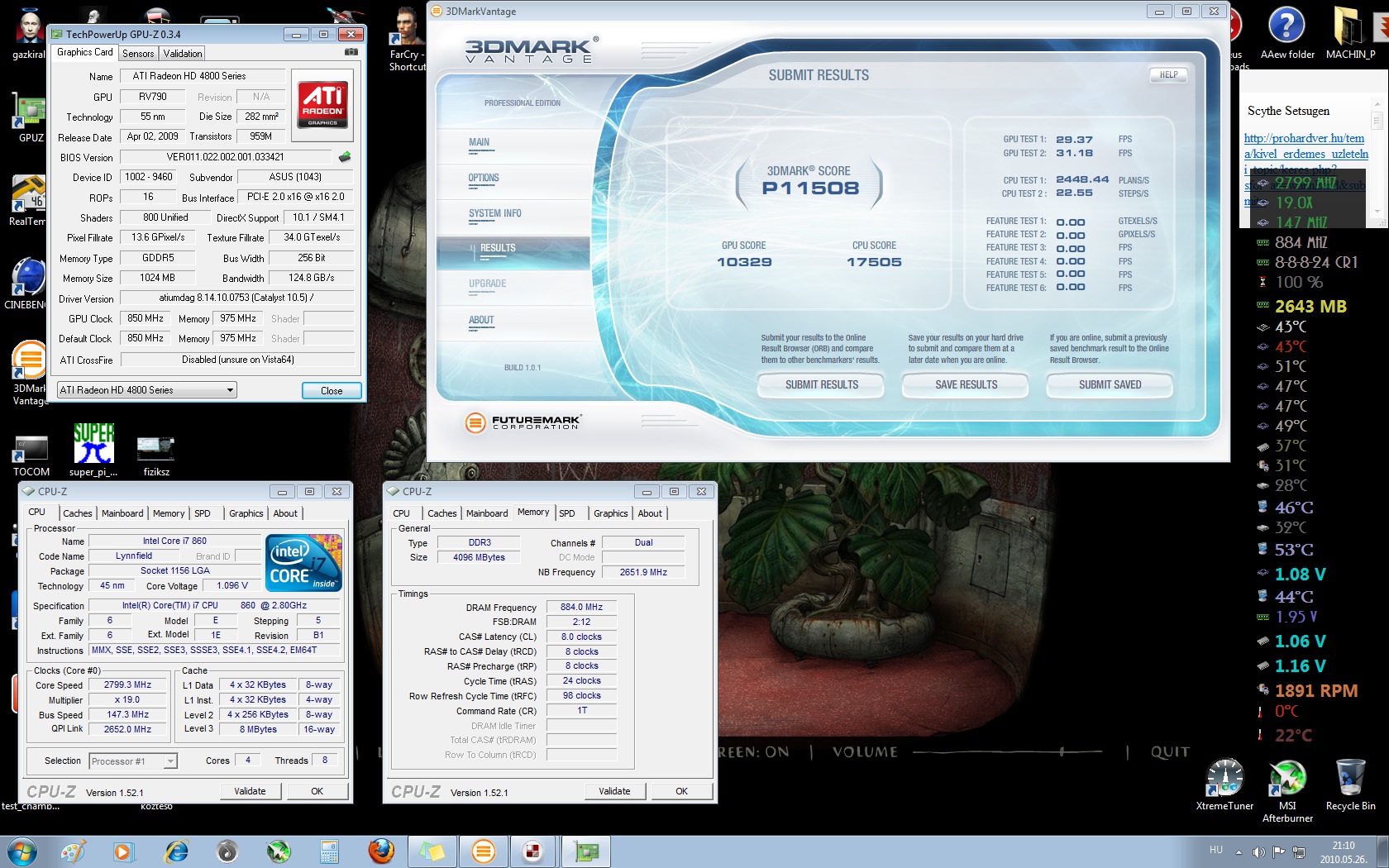Switch to the Sensors tab in GPU-Z
The height and width of the screenshot is (868, 1389).
pos(138,54)
